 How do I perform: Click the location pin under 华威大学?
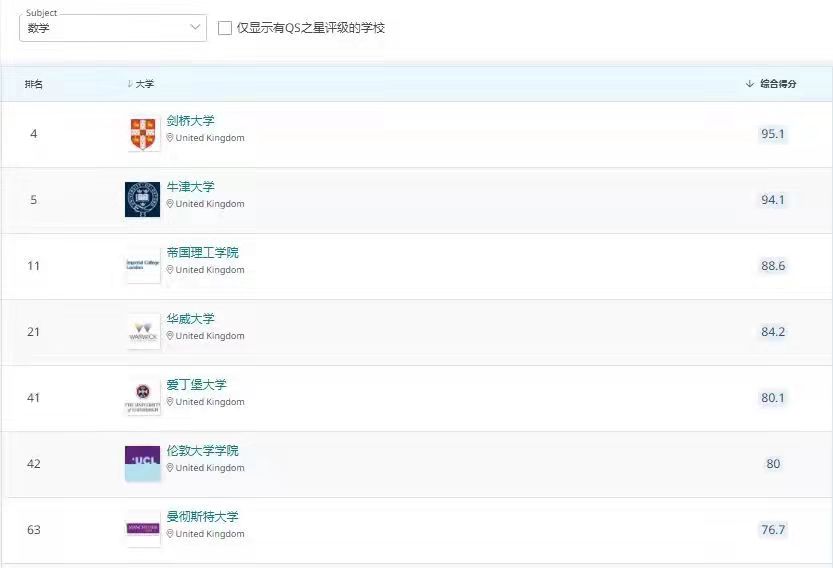point(170,335)
